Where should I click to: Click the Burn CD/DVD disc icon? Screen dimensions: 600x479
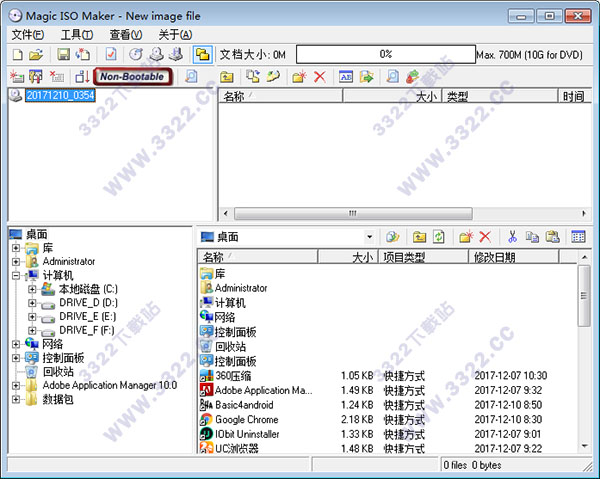135,55
